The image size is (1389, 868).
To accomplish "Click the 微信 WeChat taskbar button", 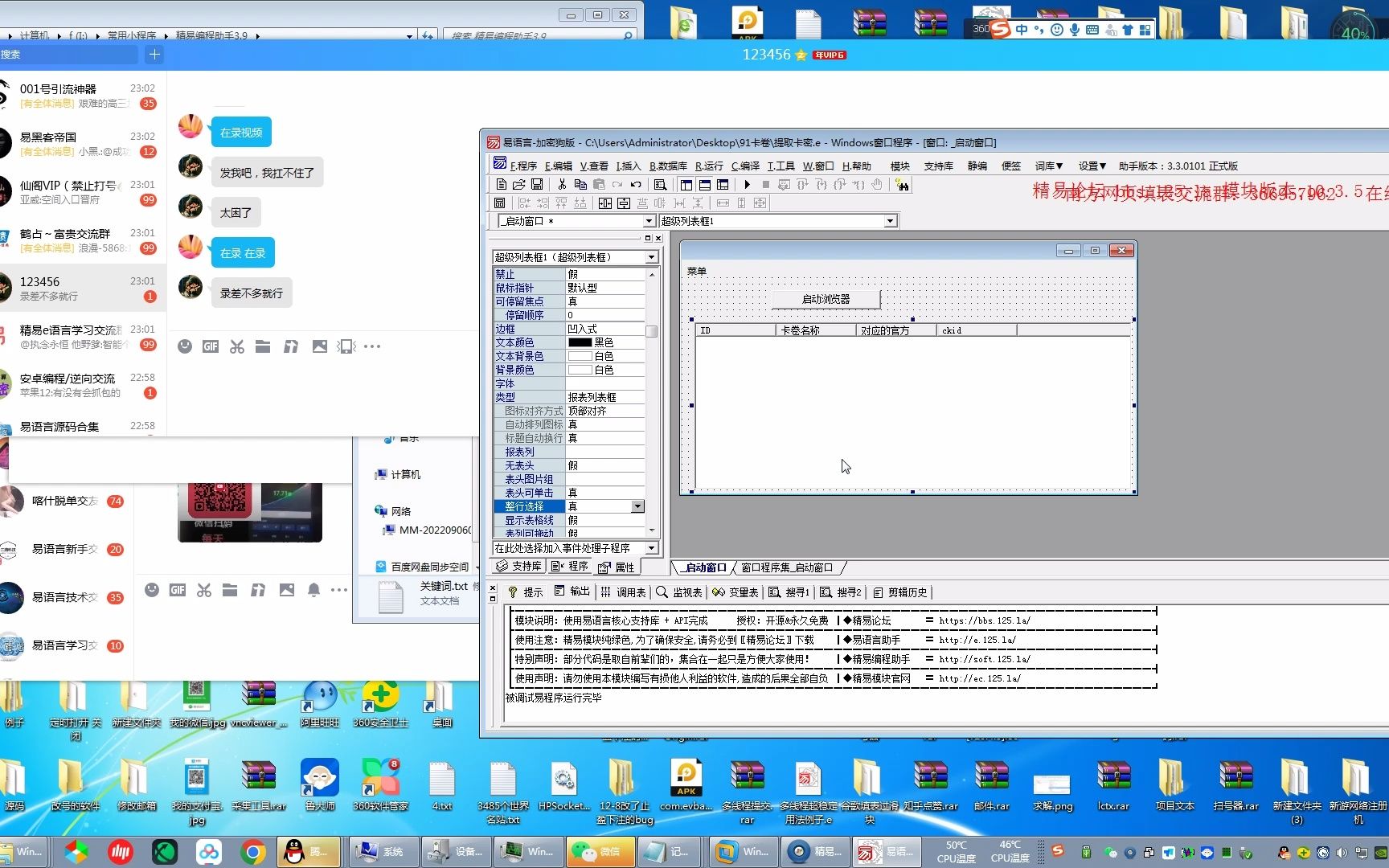I will 600,852.
